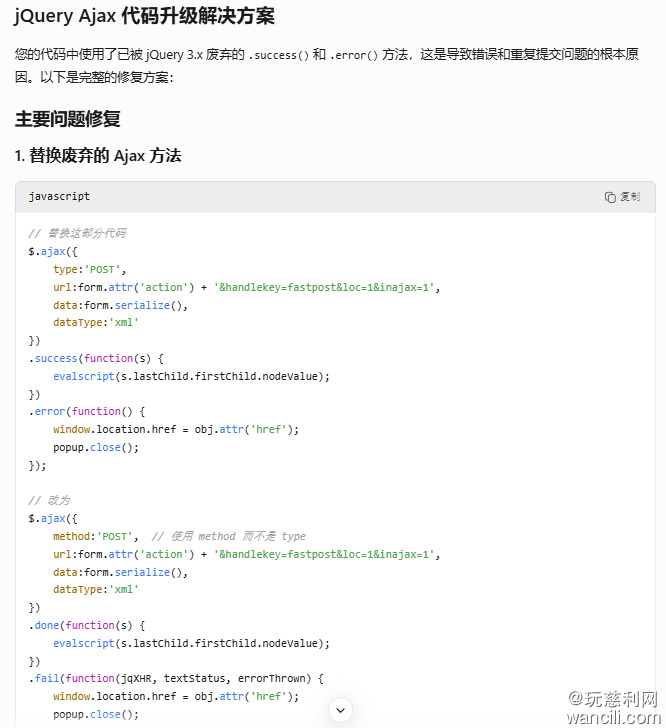This screenshot has height=728, width=666.
Task: Click the '.error(function() {' line
Action: pos(87,412)
